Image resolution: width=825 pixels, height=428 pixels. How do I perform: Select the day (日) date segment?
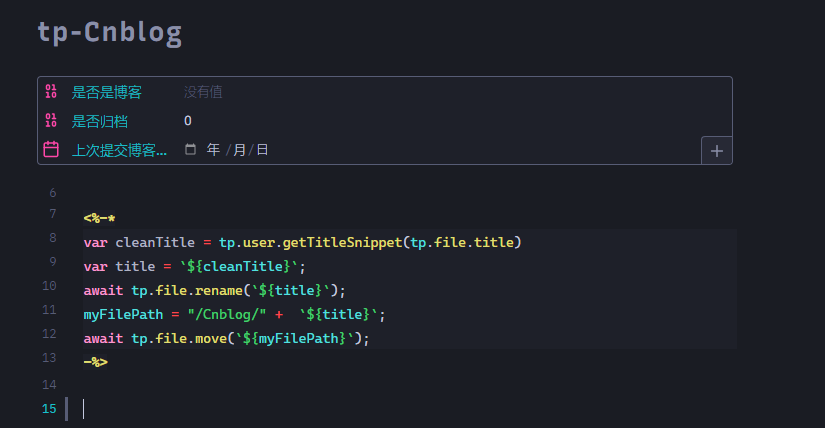[x=262, y=150]
